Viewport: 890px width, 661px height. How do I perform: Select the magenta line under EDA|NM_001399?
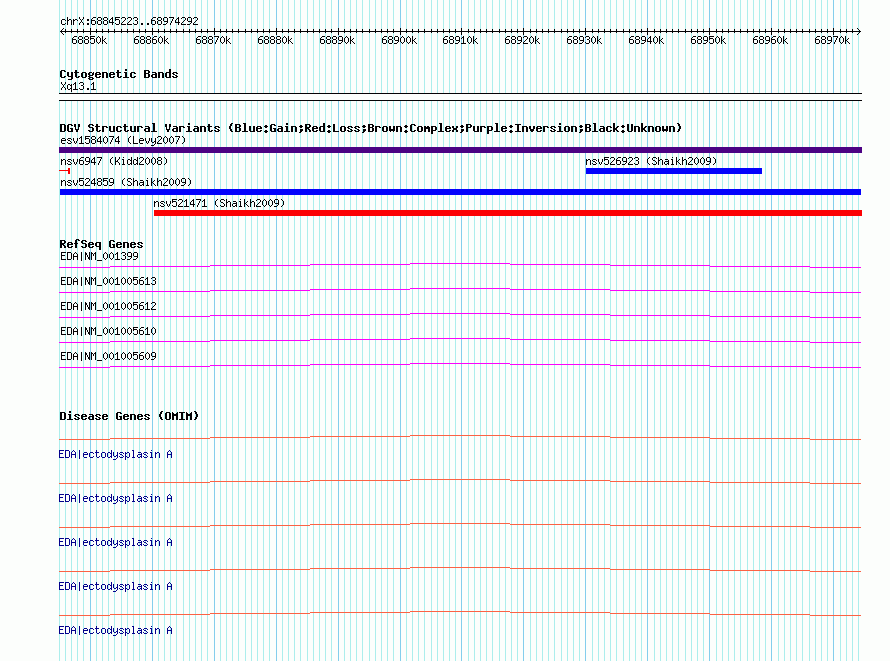point(460,265)
